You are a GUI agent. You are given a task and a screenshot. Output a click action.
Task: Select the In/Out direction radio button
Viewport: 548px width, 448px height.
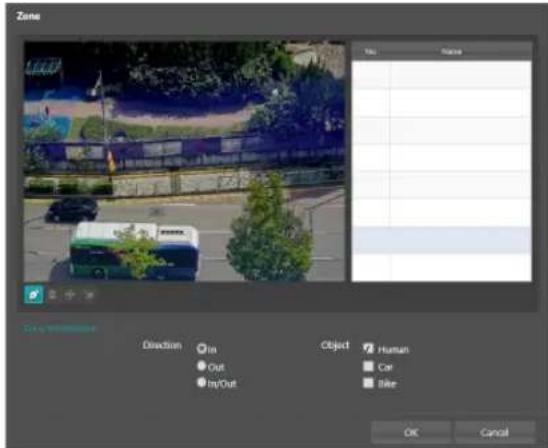click(202, 383)
